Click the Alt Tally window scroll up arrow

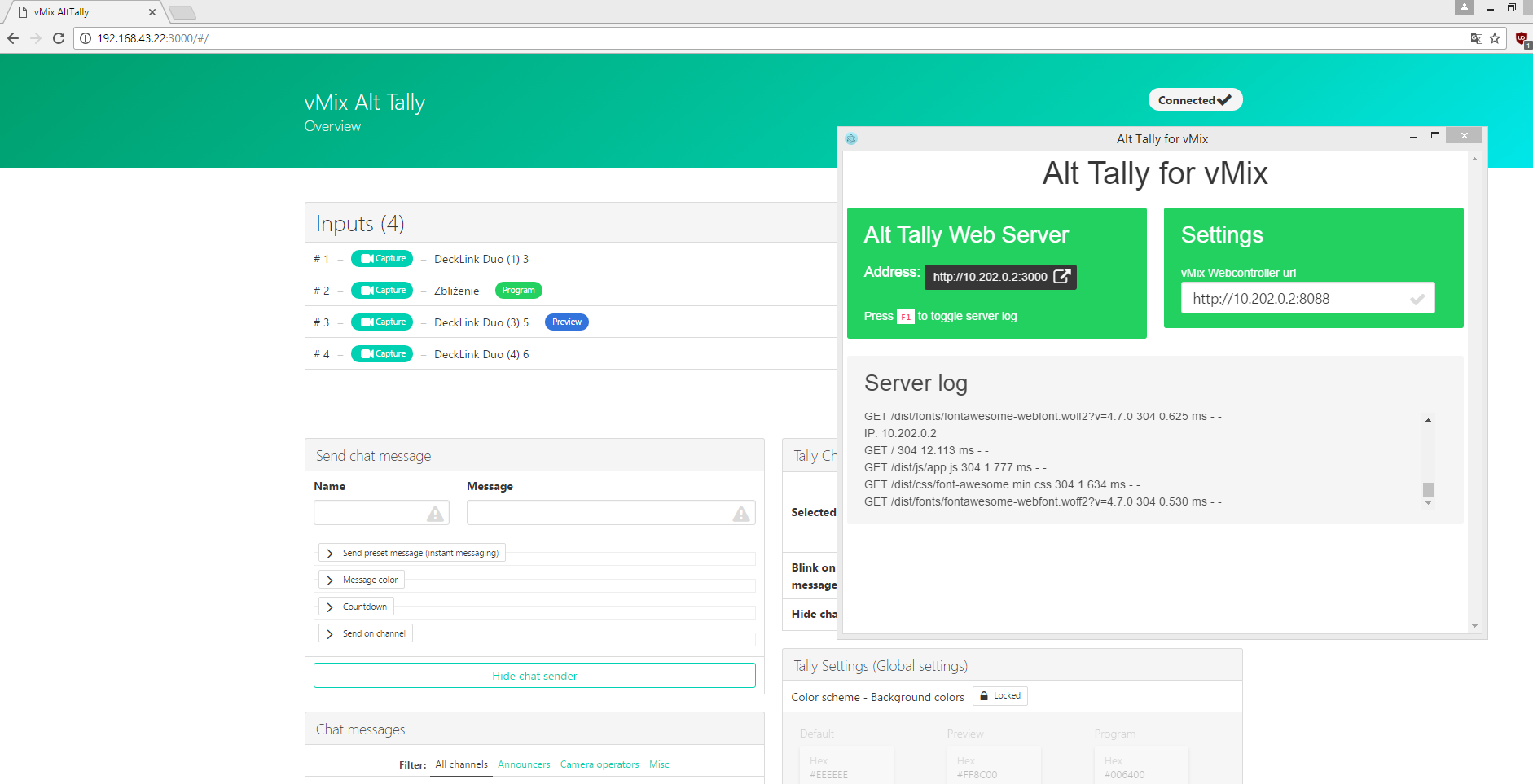tap(1474, 159)
